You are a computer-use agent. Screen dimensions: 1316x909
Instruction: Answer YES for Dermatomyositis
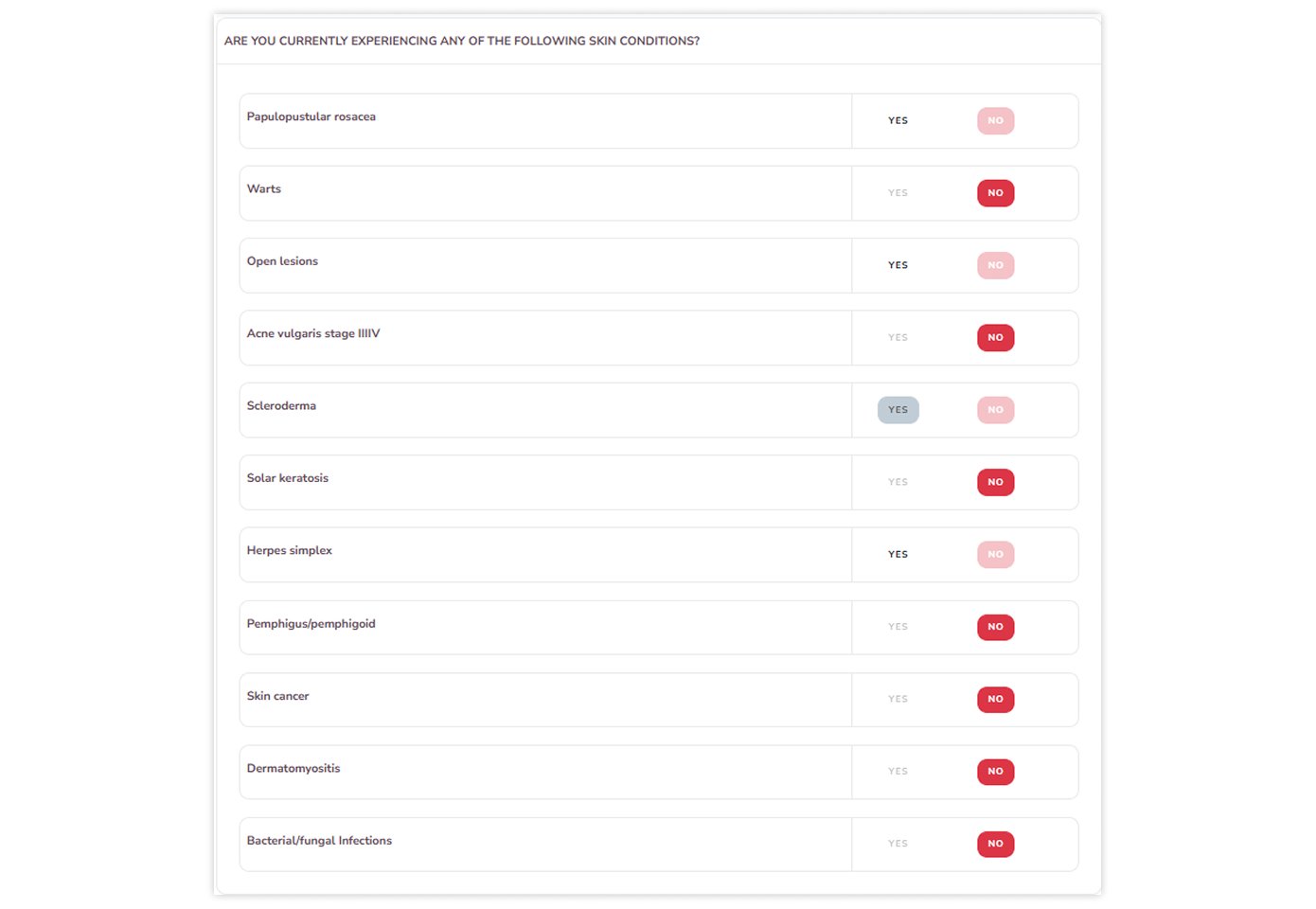coord(898,772)
